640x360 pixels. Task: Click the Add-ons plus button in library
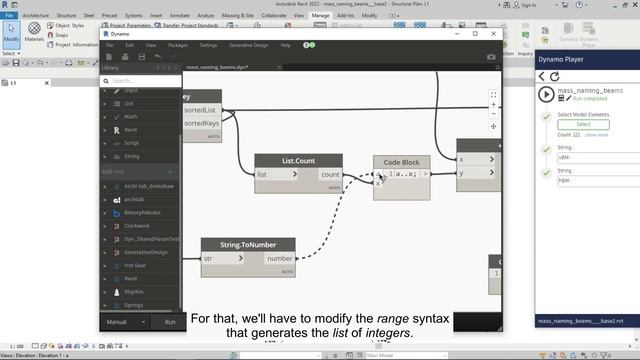tap(170, 172)
